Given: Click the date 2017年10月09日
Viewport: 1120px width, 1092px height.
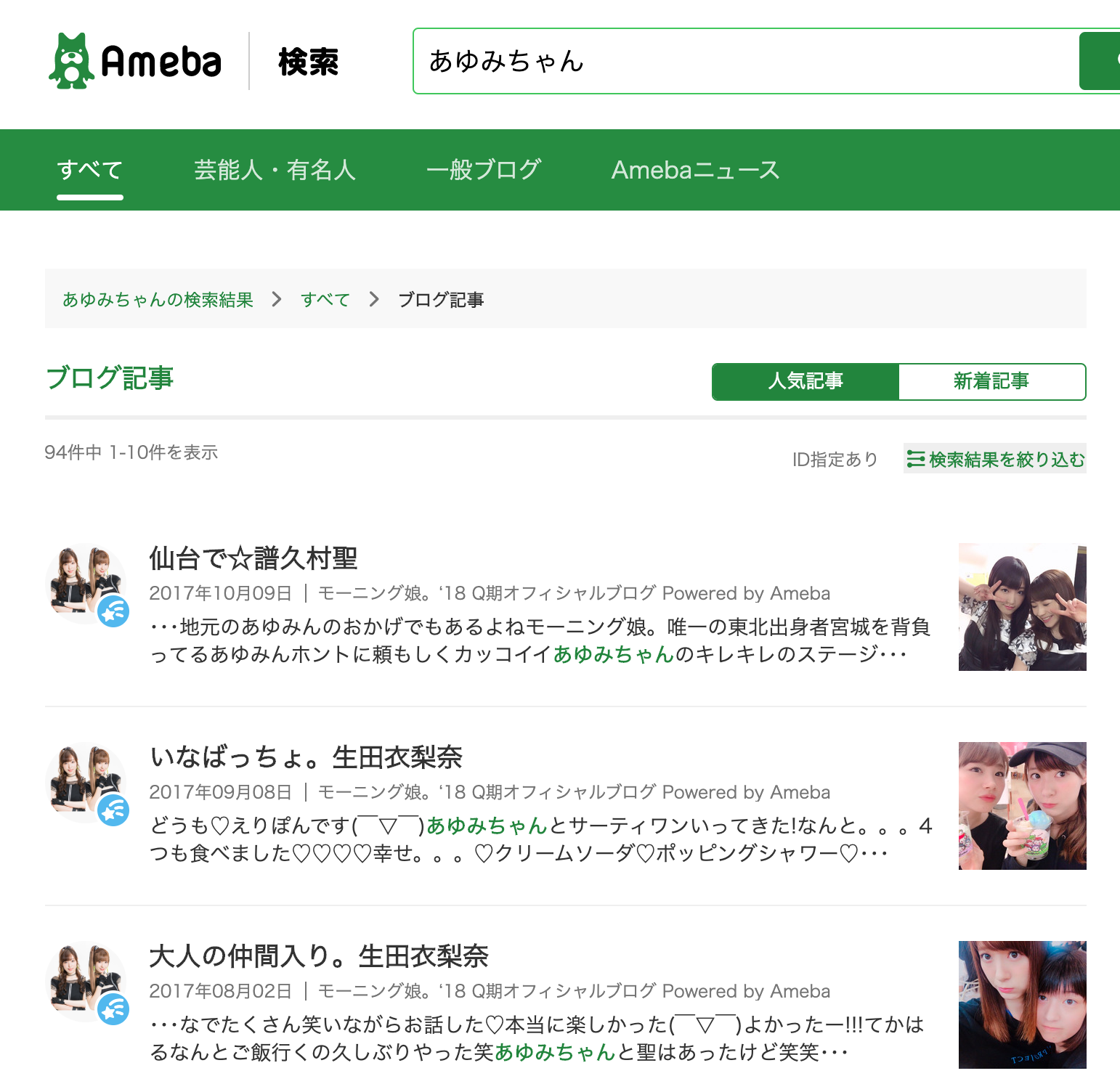Looking at the screenshot, I should [x=221, y=593].
